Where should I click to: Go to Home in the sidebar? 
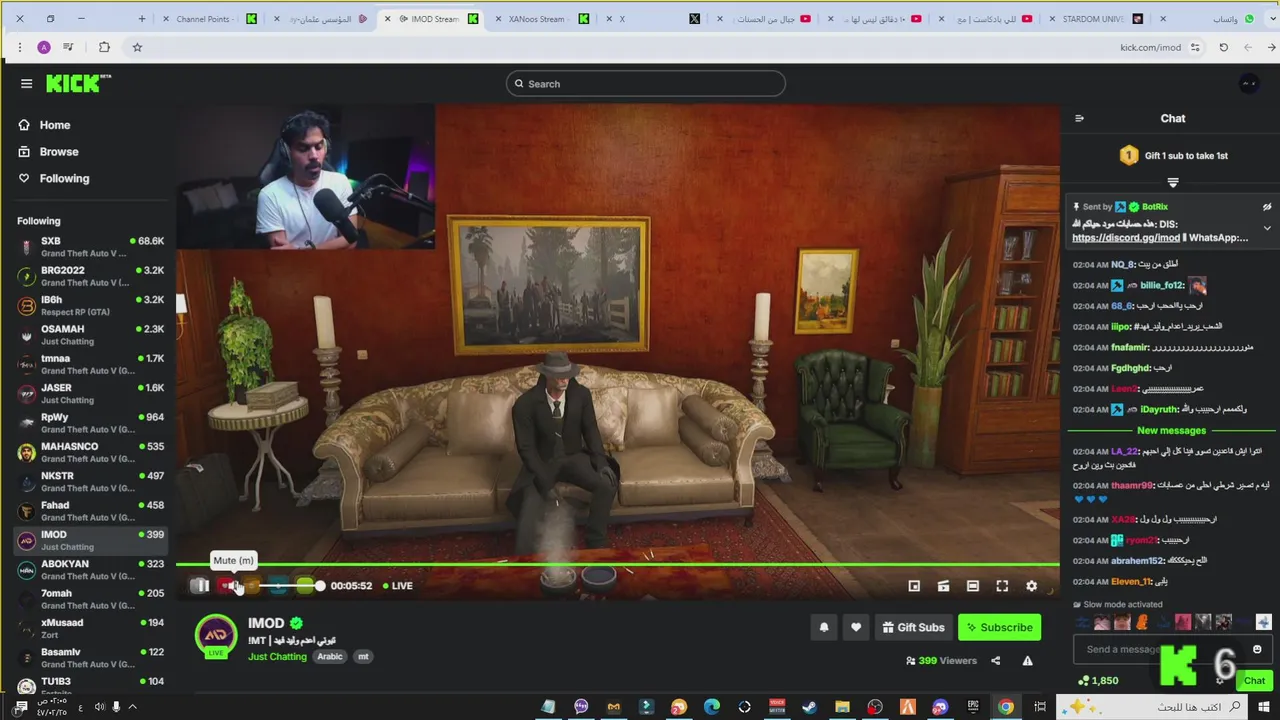coord(45,125)
